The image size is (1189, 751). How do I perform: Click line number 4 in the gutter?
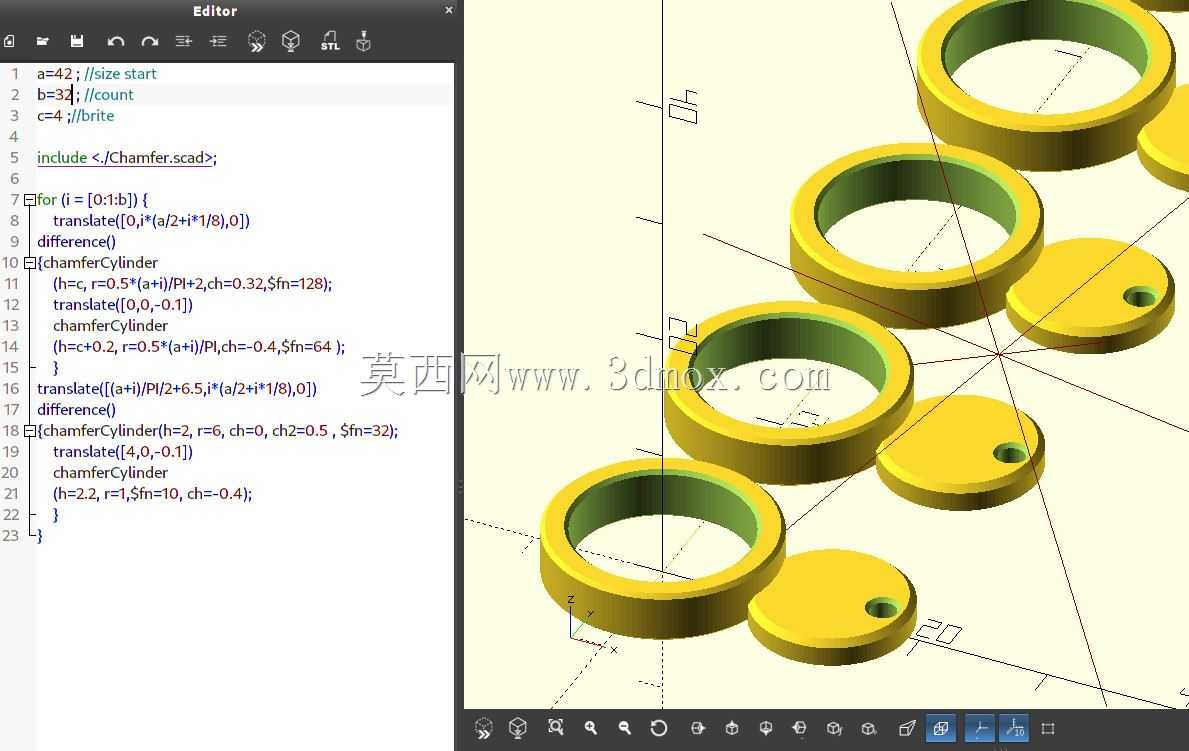(14, 137)
